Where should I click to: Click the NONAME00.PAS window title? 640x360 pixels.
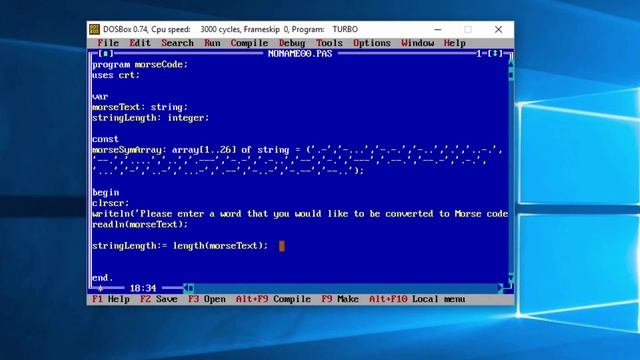click(x=300, y=53)
